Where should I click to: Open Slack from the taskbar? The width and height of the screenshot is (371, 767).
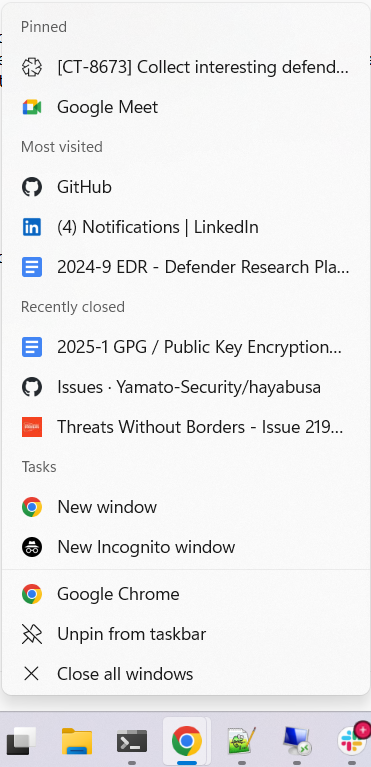(353, 740)
